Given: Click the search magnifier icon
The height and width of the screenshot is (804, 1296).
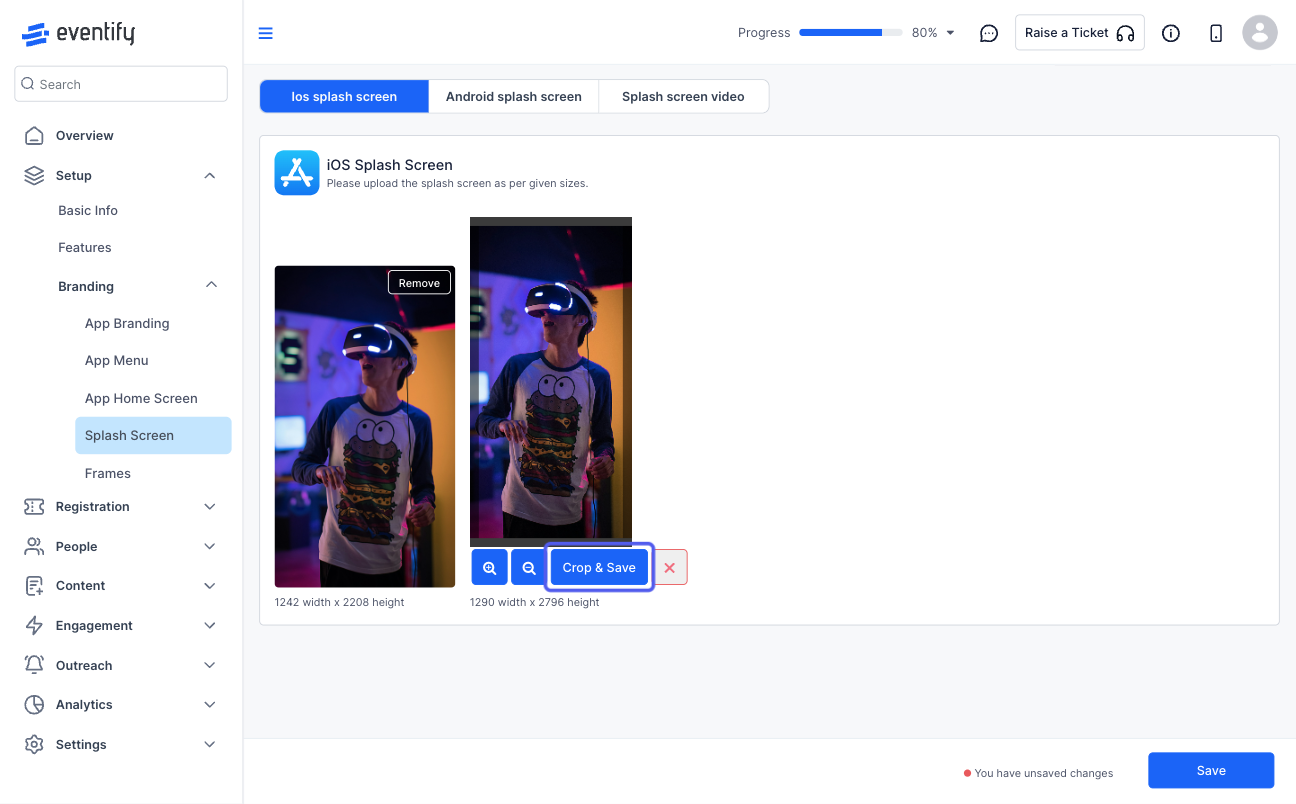Looking at the screenshot, I should pos(28,84).
